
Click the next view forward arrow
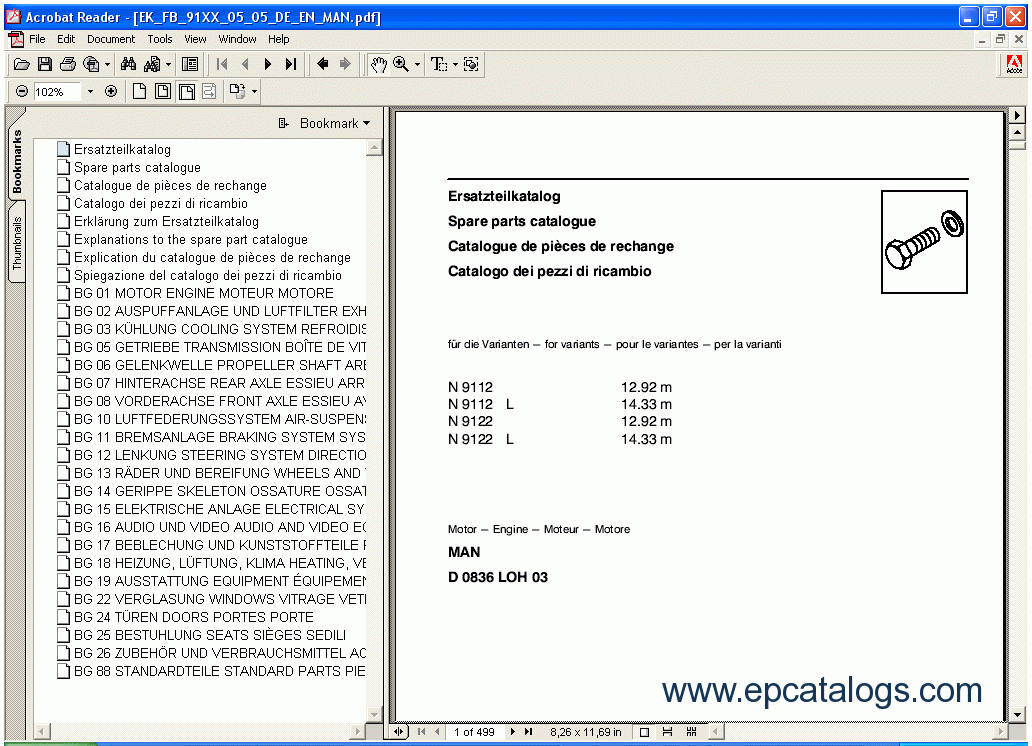click(x=345, y=64)
